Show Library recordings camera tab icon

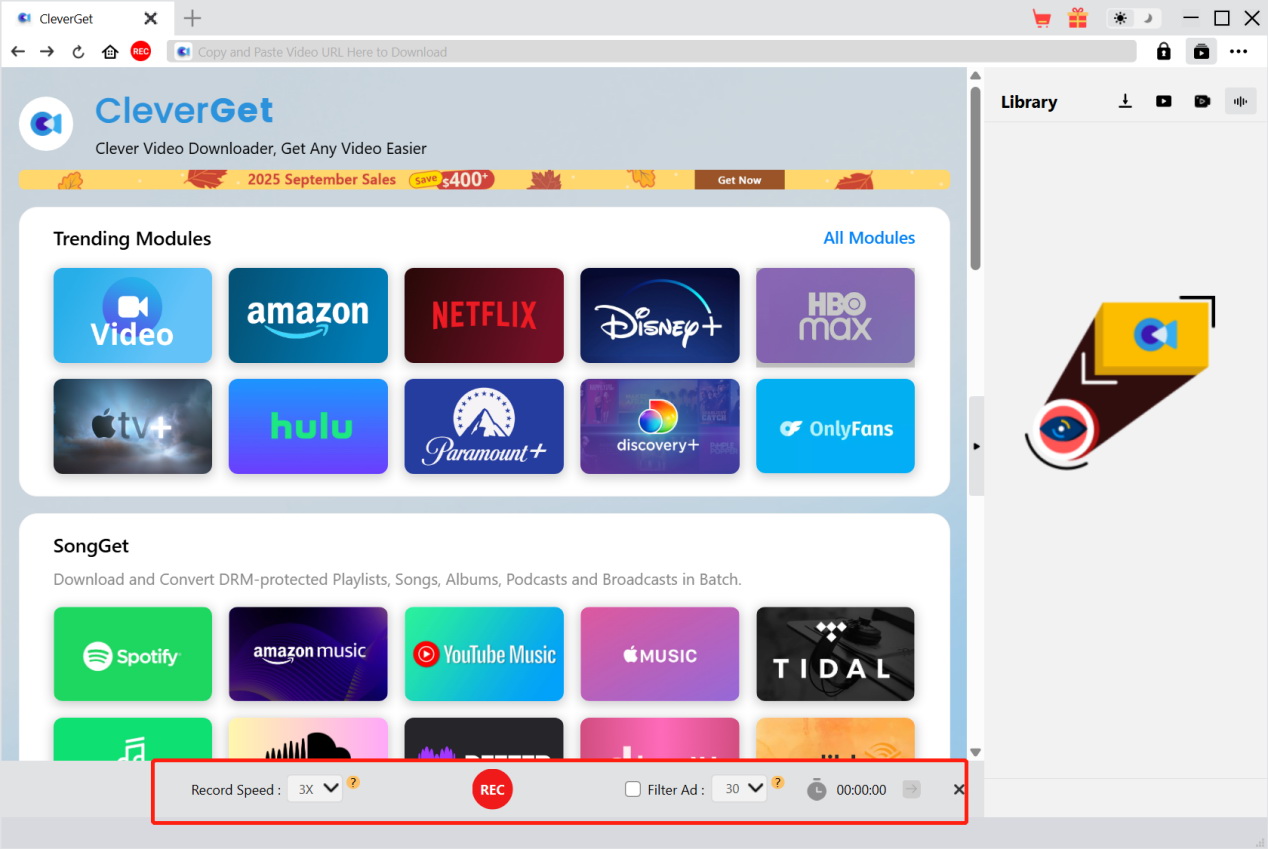(1202, 101)
